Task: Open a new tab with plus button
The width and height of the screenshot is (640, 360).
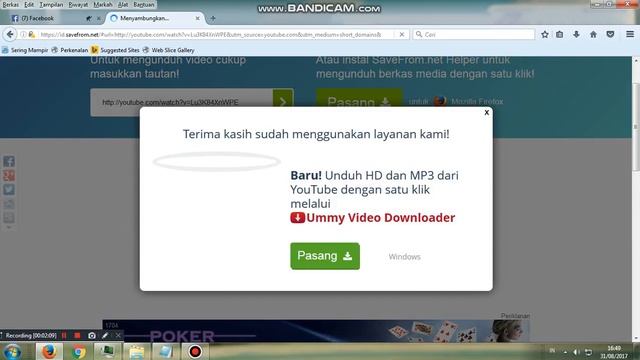Action: click(213, 18)
